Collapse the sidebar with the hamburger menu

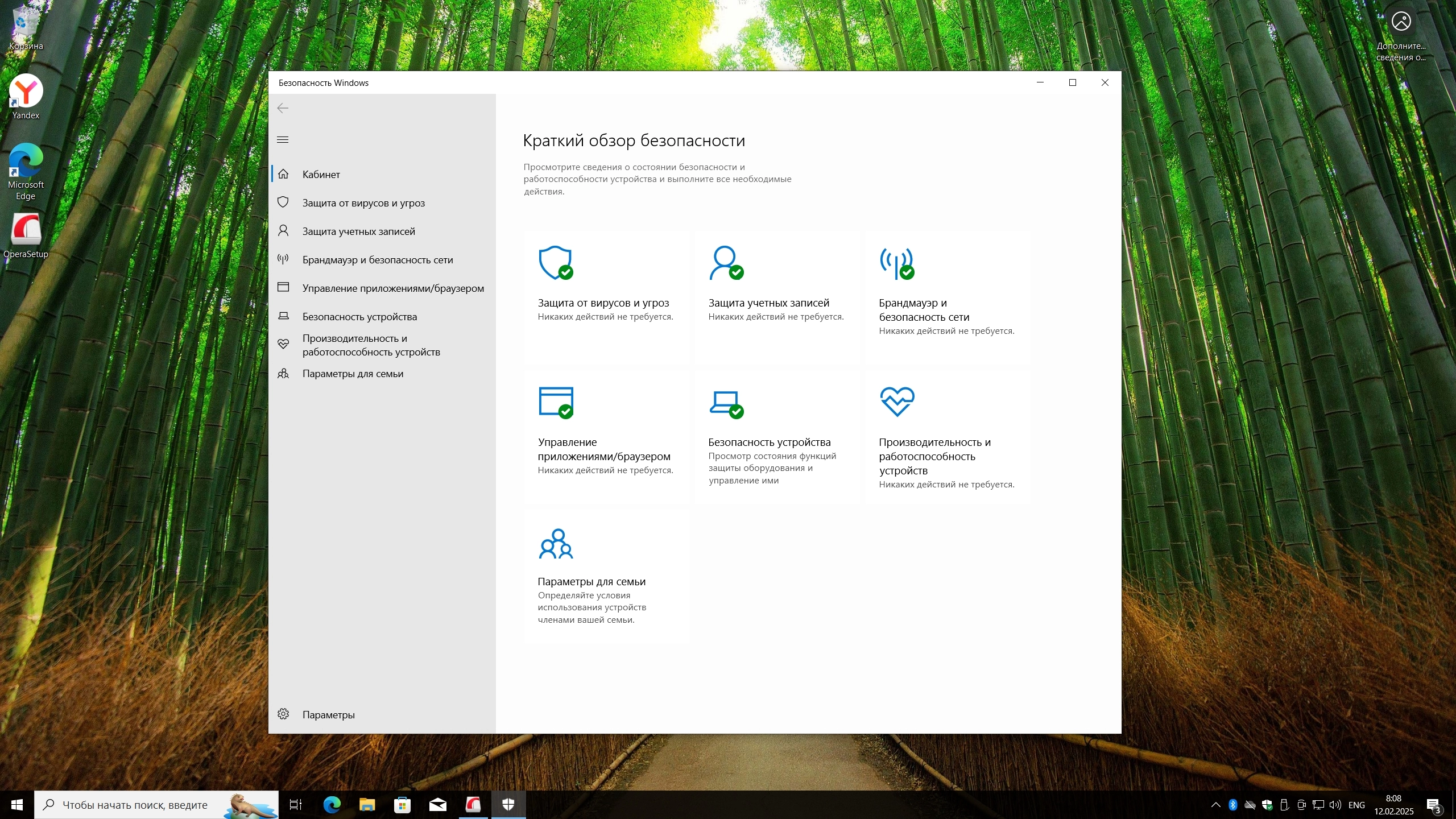283,139
